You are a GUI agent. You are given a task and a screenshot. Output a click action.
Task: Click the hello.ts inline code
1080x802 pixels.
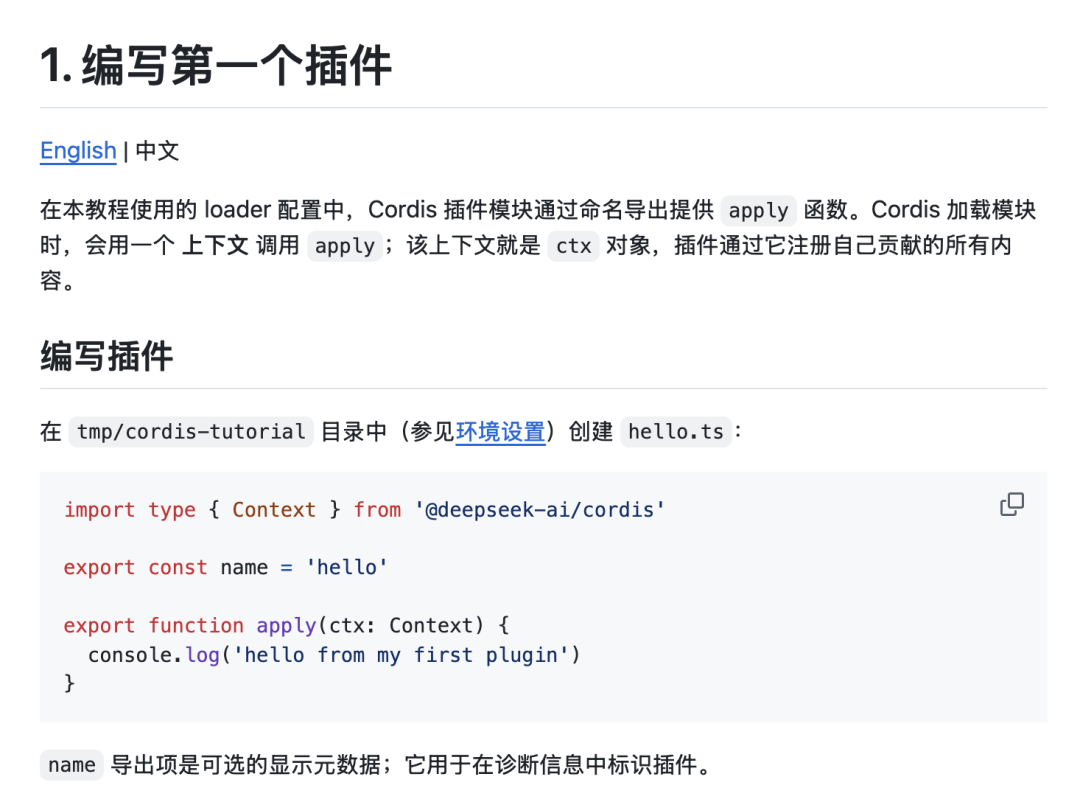coord(676,431)
